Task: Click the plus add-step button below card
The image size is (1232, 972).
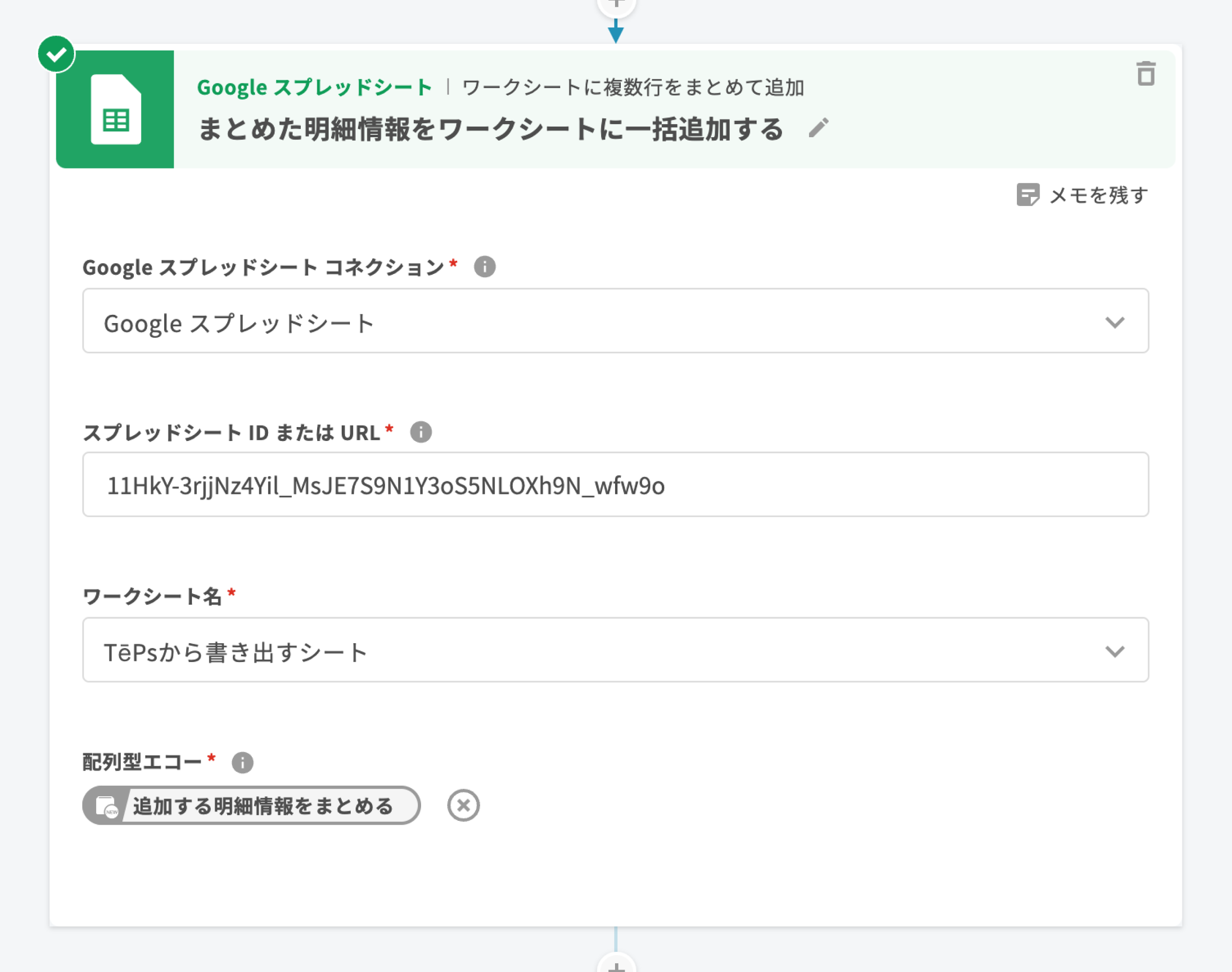Action: 616,965
